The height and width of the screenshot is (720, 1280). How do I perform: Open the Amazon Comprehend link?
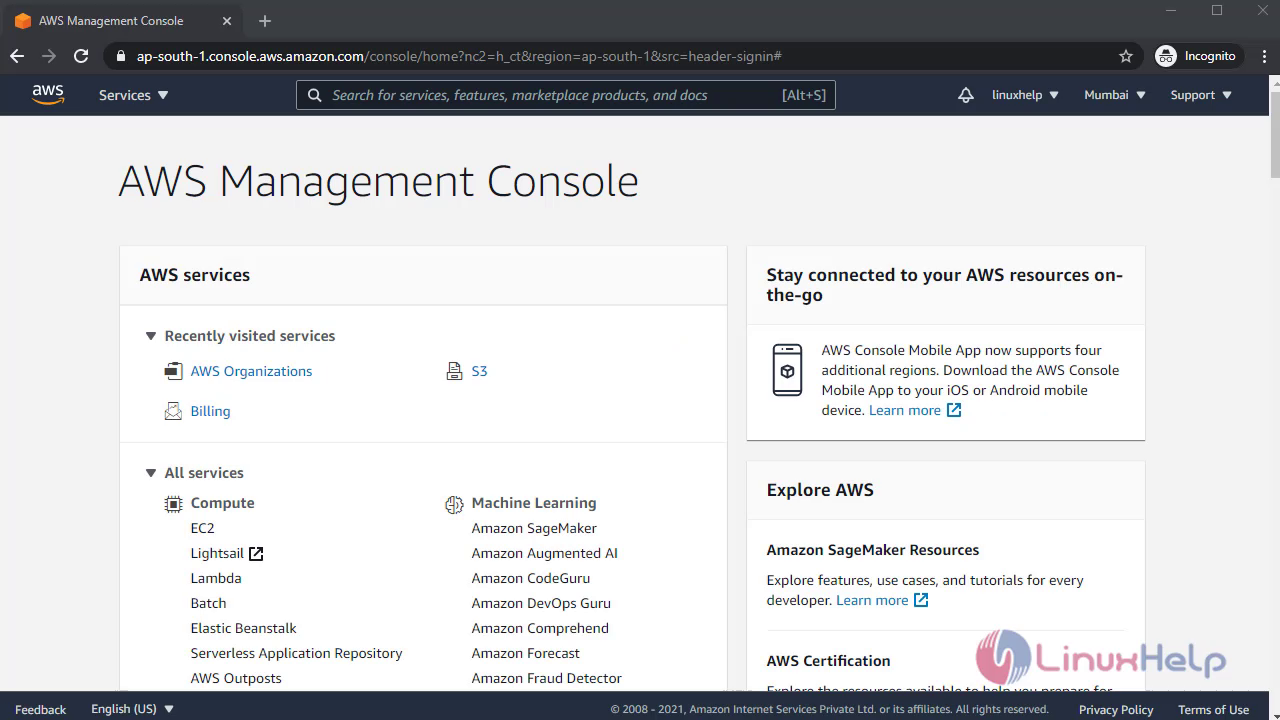540,628
